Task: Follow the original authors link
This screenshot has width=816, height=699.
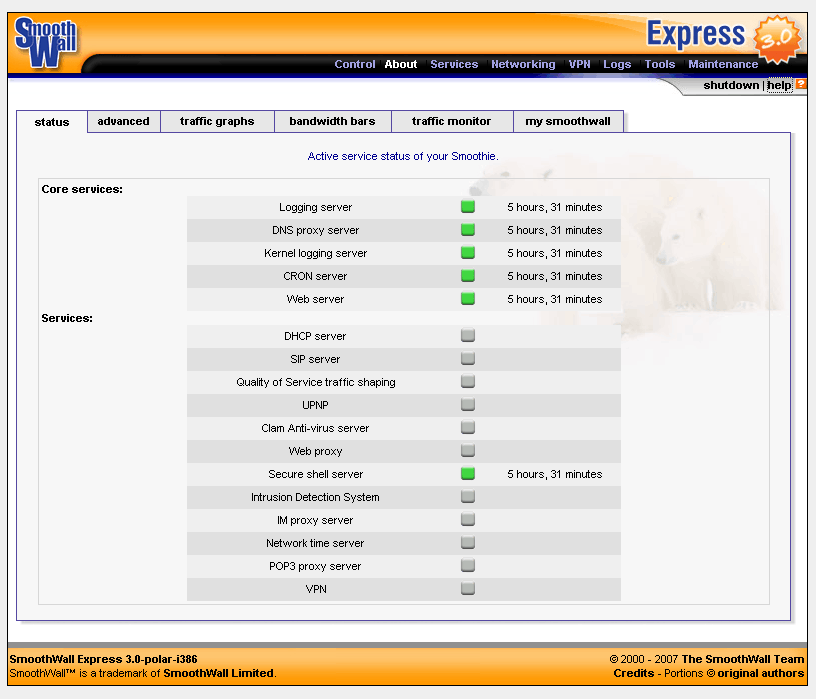Action: click(760, 673)
